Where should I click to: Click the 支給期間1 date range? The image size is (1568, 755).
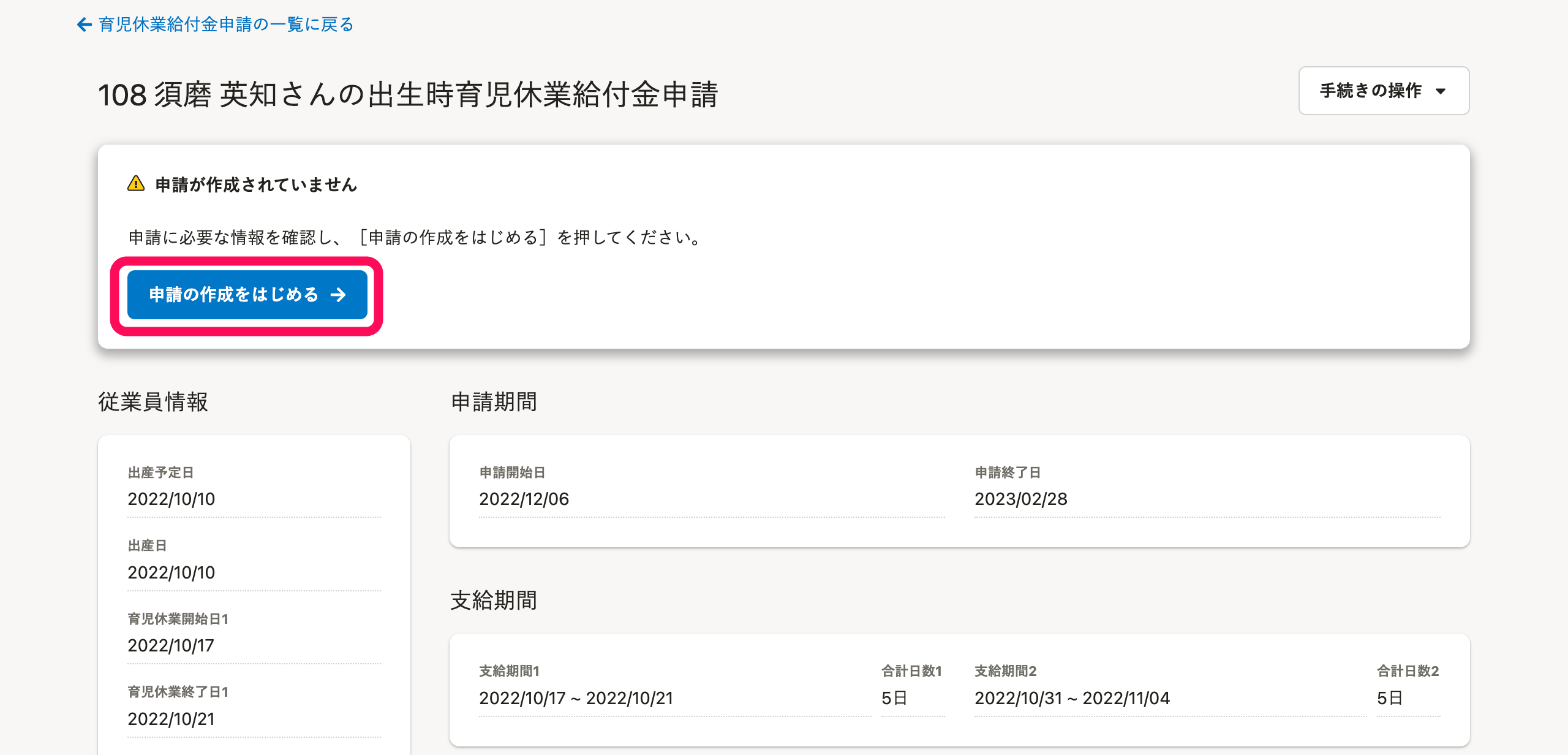576,698
